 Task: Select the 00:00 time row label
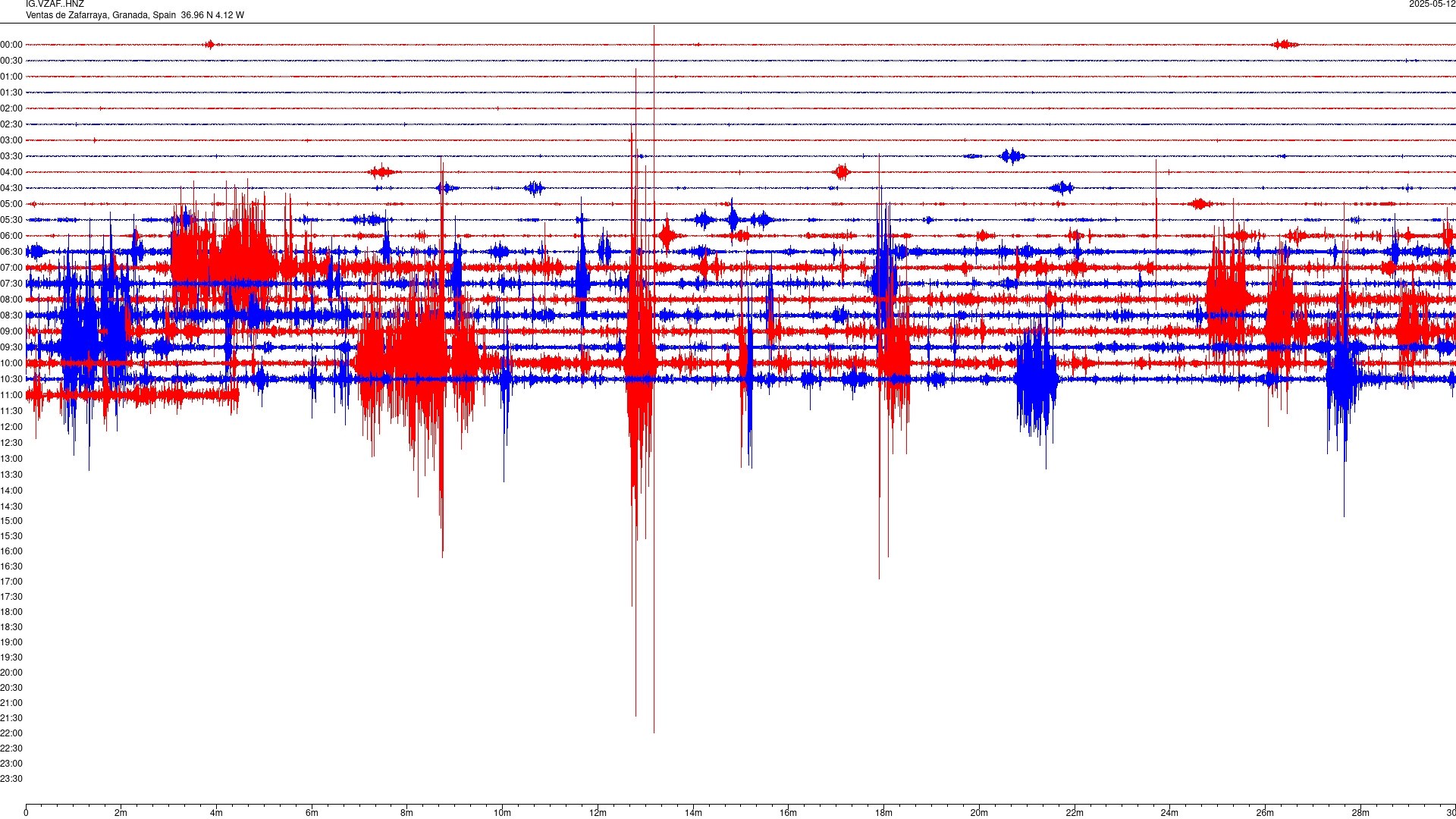[x=11, y=45]
